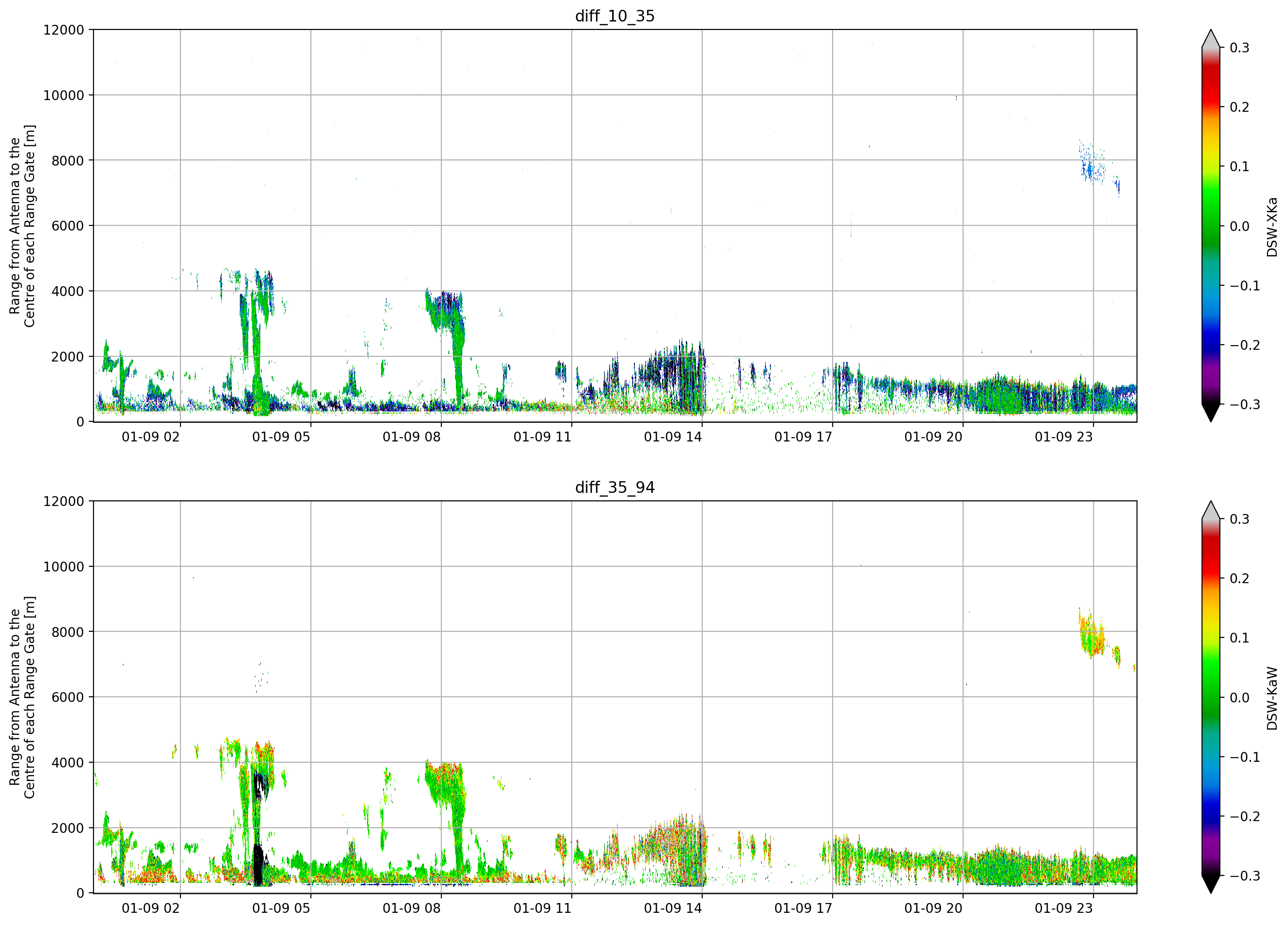Click the top colorbar 0.0 tick label
The image size is (1288, 925).
coord(1239,226)
